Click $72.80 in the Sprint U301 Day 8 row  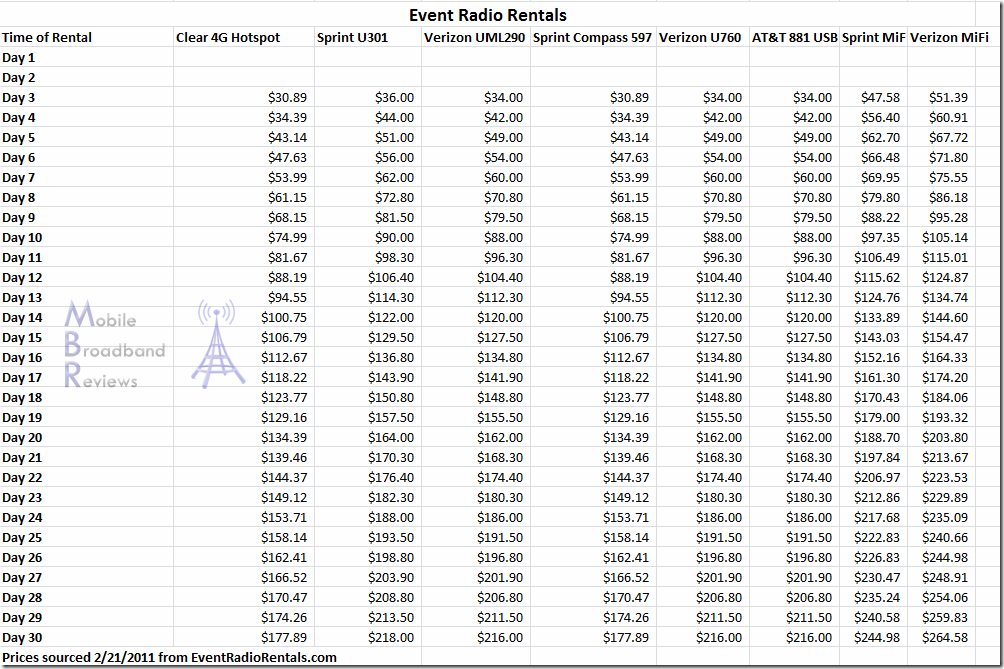(394, 197)
